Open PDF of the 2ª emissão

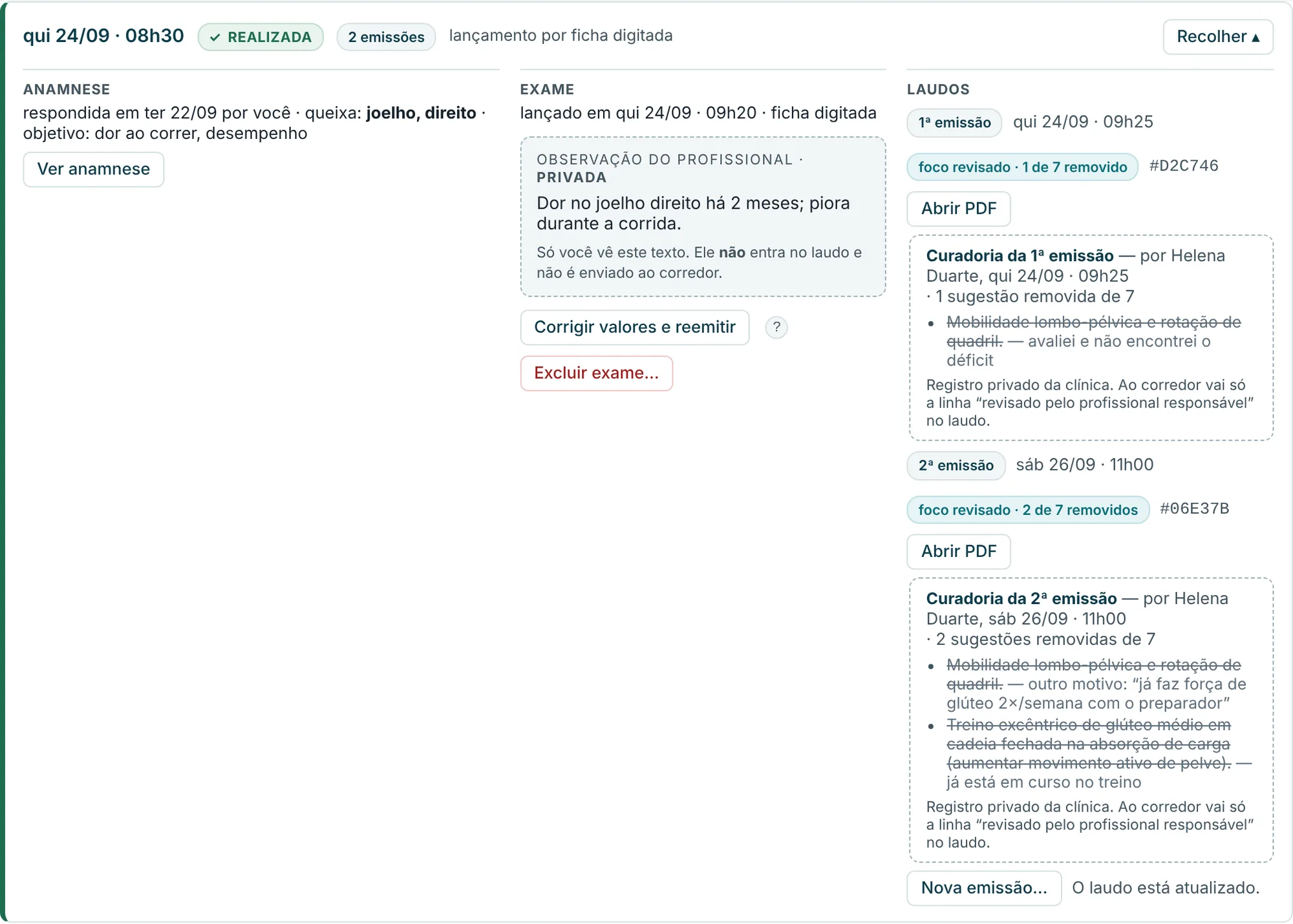[959, 552]
